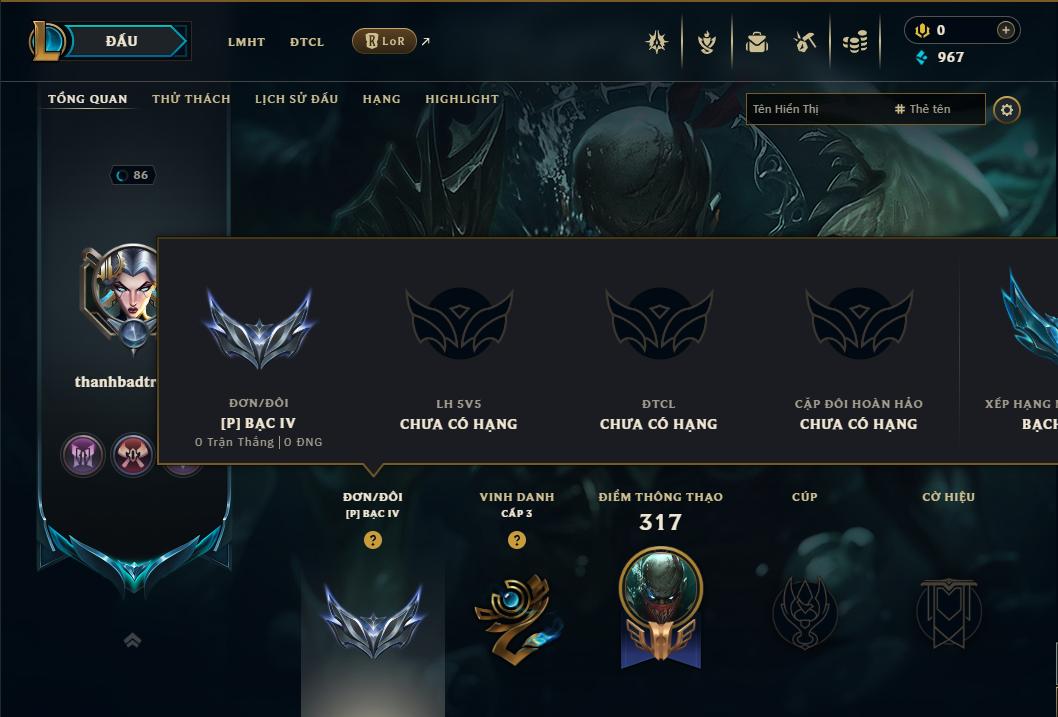Collapse the profile banner with up chevron
The image size is (1058, 717).
click(132, 640)
